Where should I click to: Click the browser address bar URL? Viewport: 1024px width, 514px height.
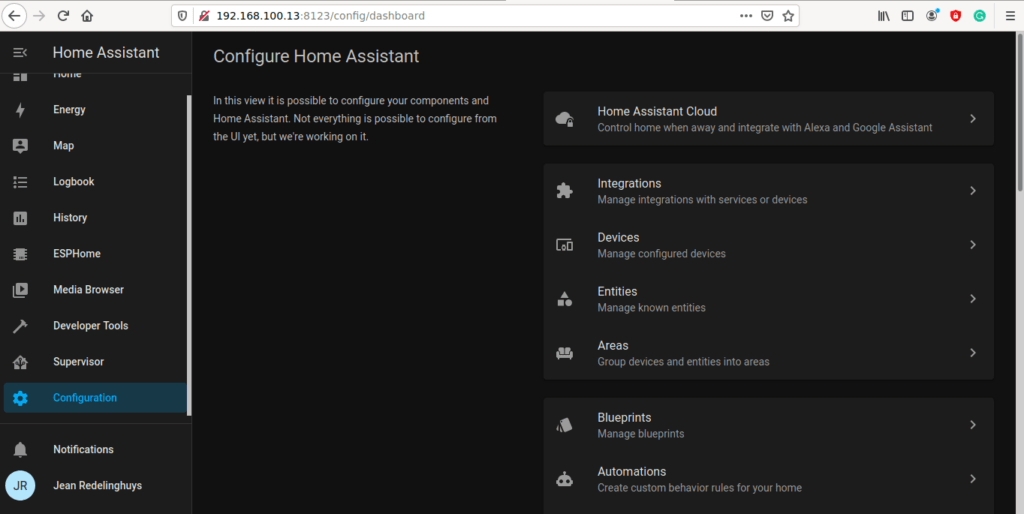point(320,16)
